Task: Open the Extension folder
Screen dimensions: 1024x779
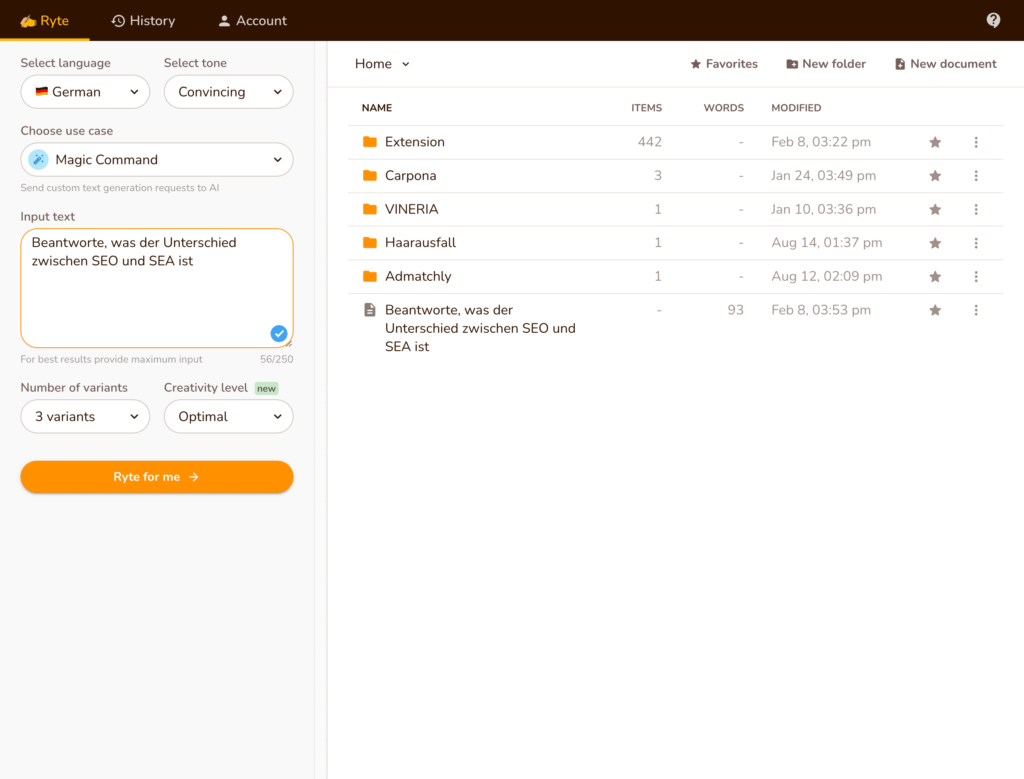Action: (x=415, y=142)
